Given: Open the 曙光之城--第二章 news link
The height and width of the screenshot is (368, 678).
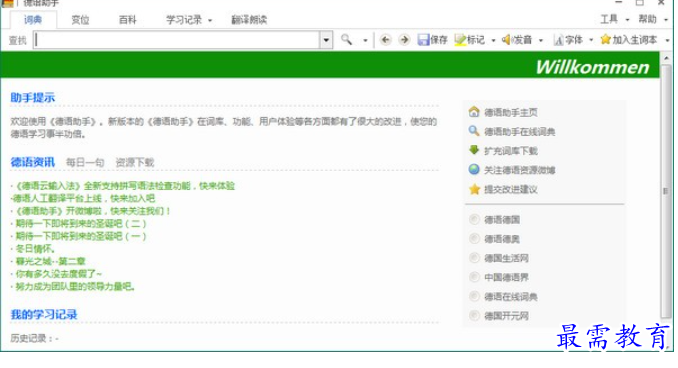Looking at the screenshot, I should click(x=51, y=261).
